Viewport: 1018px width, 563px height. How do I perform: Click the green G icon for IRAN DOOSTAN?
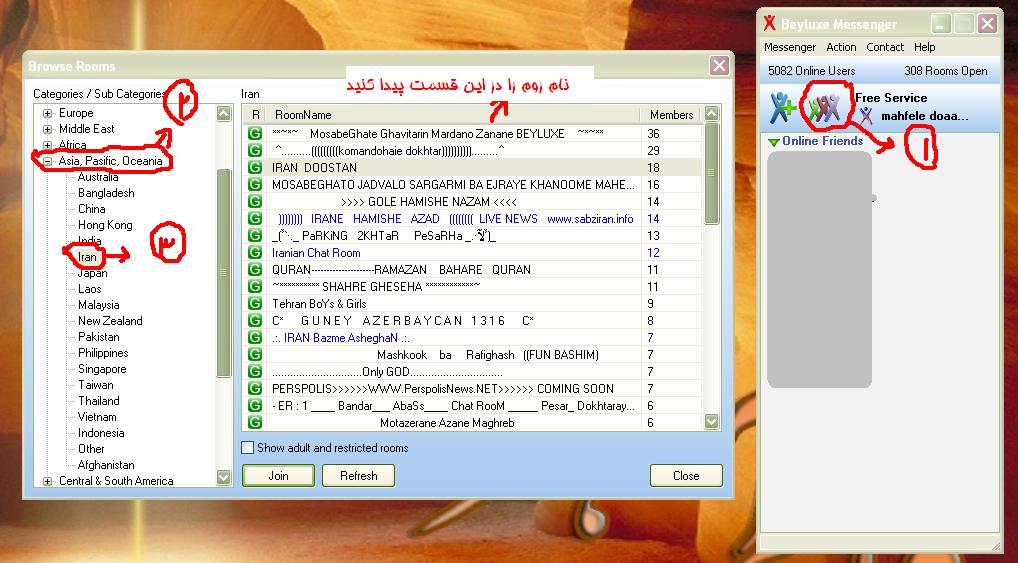tap(254, 168)
